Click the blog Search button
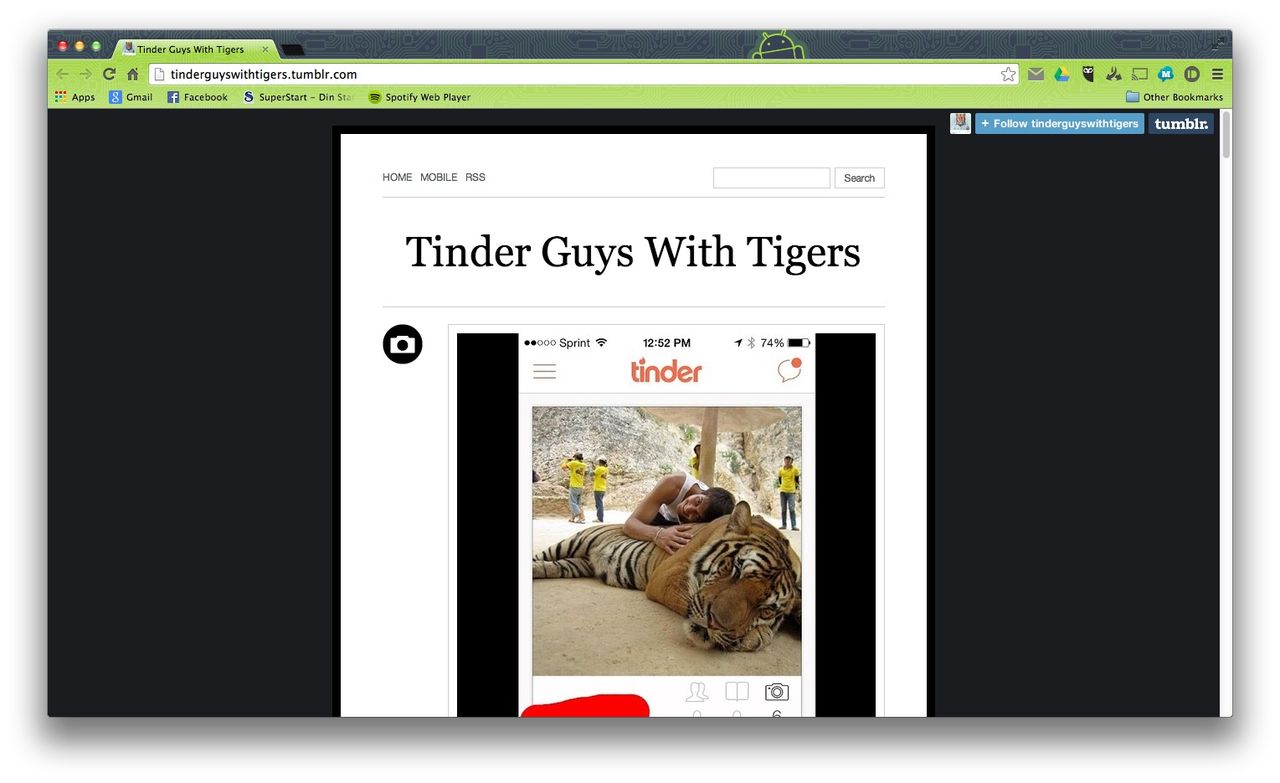Image resolution: width=1280 pixels, height=783 pixels. 859,178
